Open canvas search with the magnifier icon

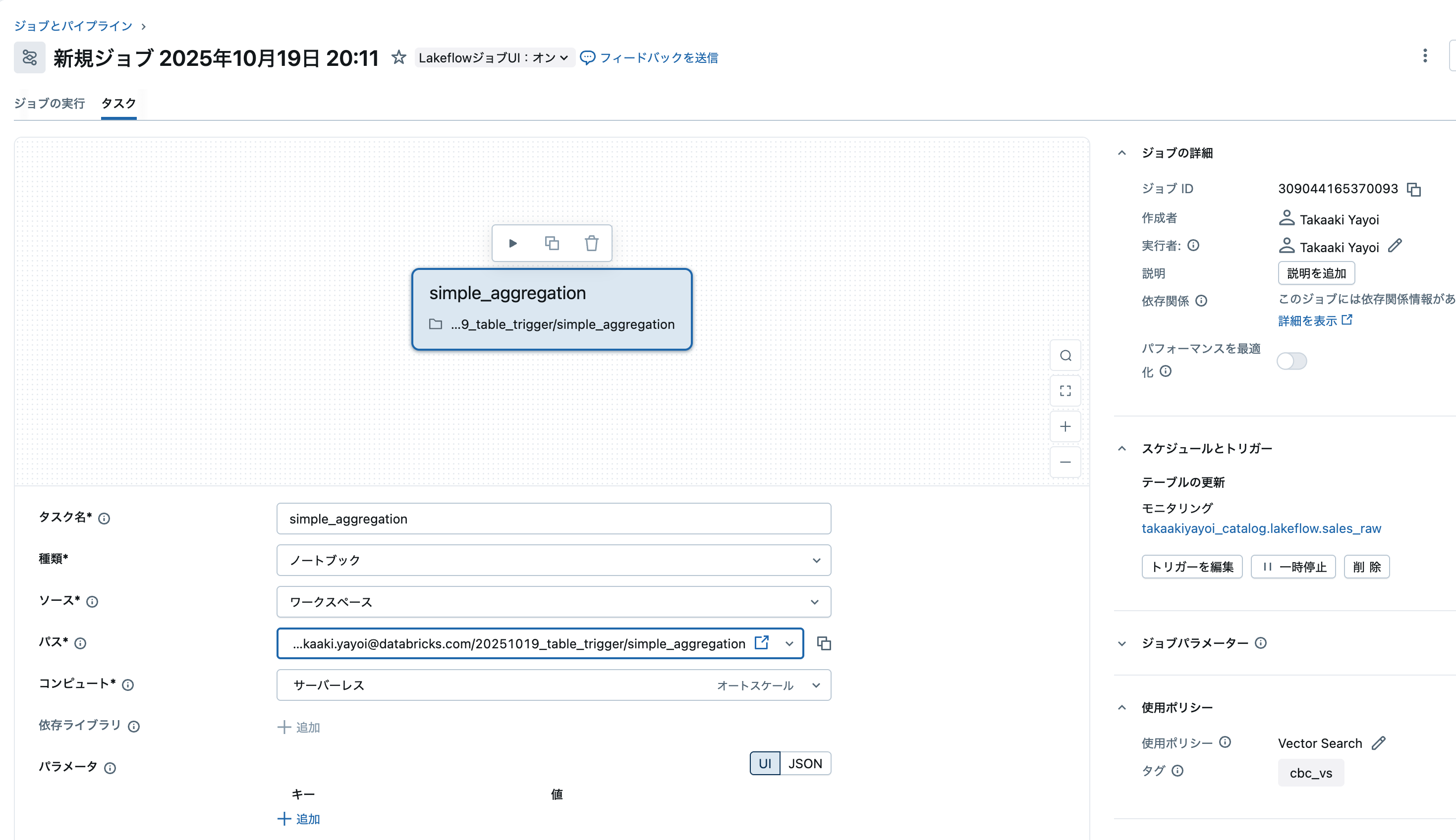coord(1065,356)
